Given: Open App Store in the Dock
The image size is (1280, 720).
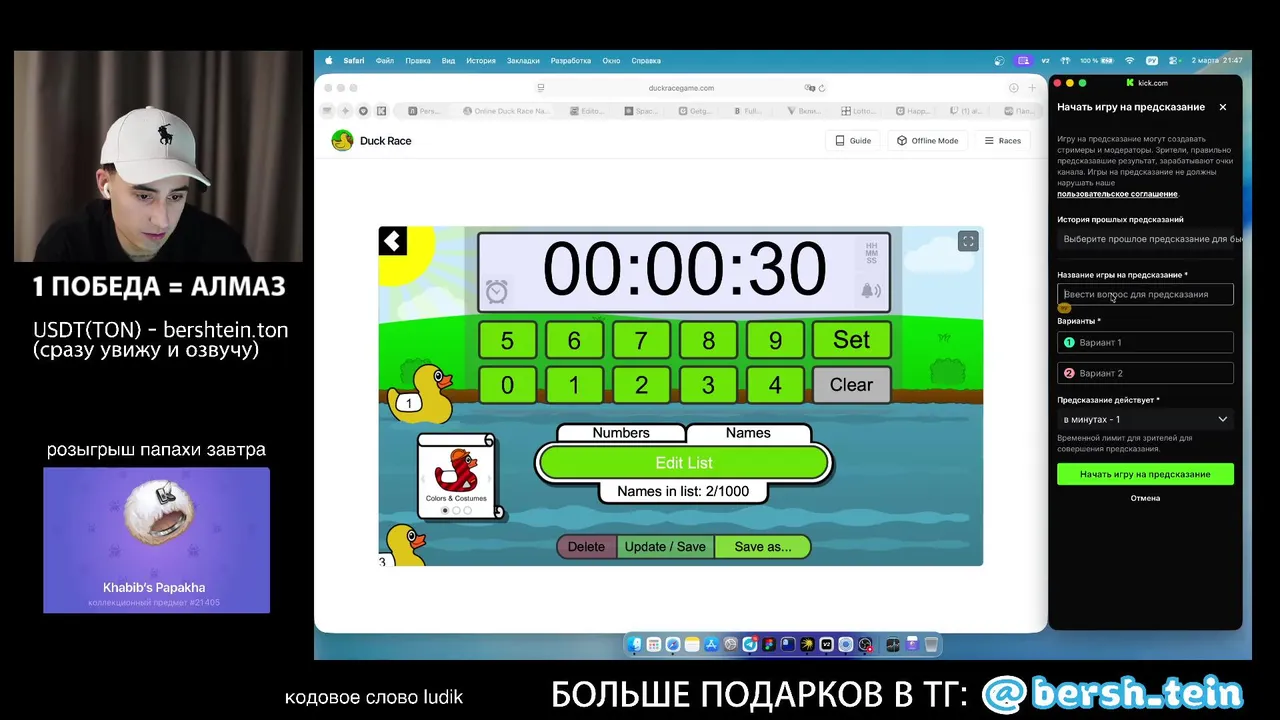Looking at the screenshot, I should 712,644.
